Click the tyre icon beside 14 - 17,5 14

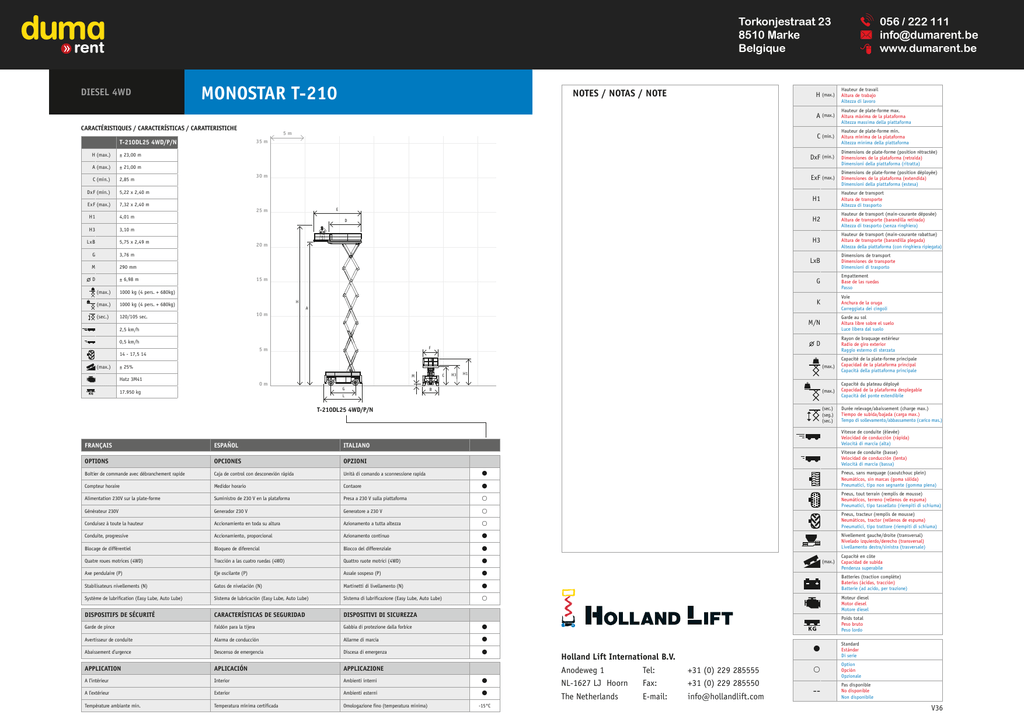[x=91, y=354]
